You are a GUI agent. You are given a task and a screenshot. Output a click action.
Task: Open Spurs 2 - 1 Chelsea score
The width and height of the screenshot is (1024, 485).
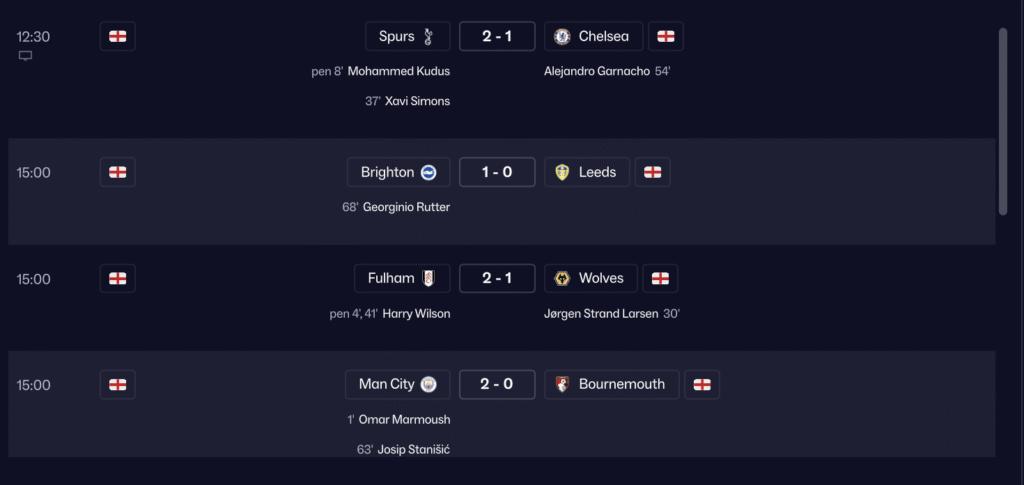497,37
